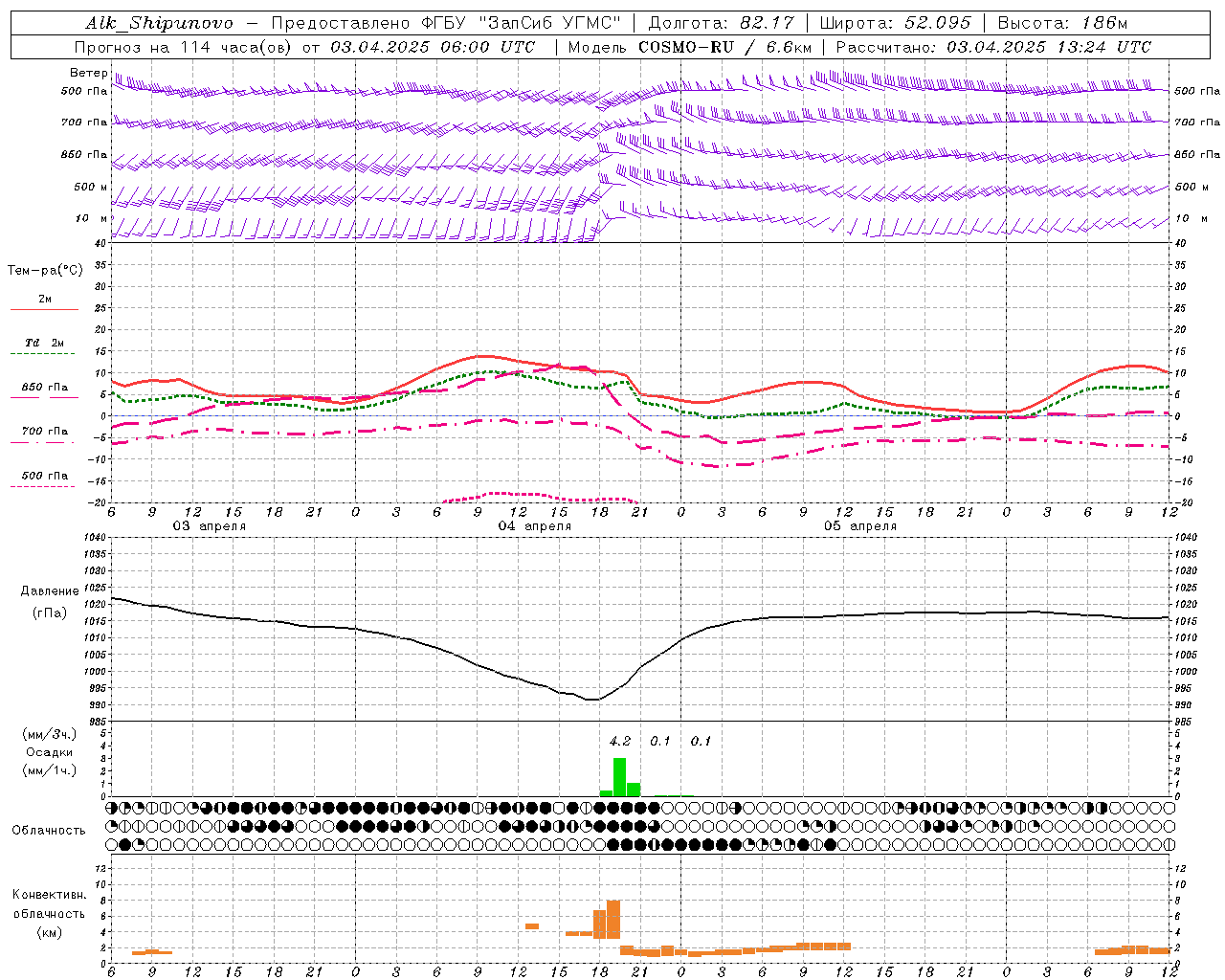1225x980 pixels.
Task: Click the (гПа) unit under Давление
Action: coord(50,612)
